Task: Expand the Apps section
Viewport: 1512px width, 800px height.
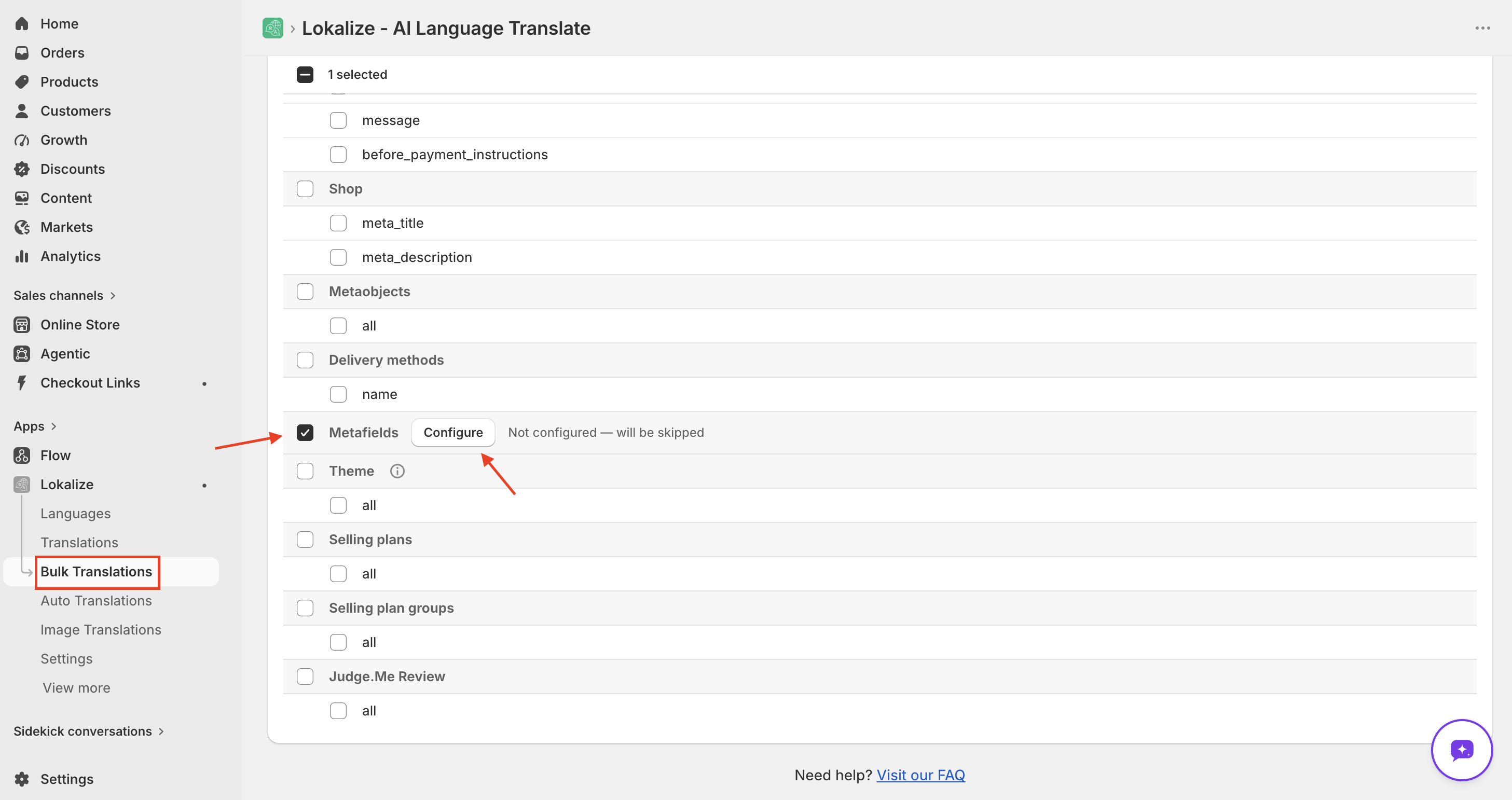Action: (x=35, y=426)
